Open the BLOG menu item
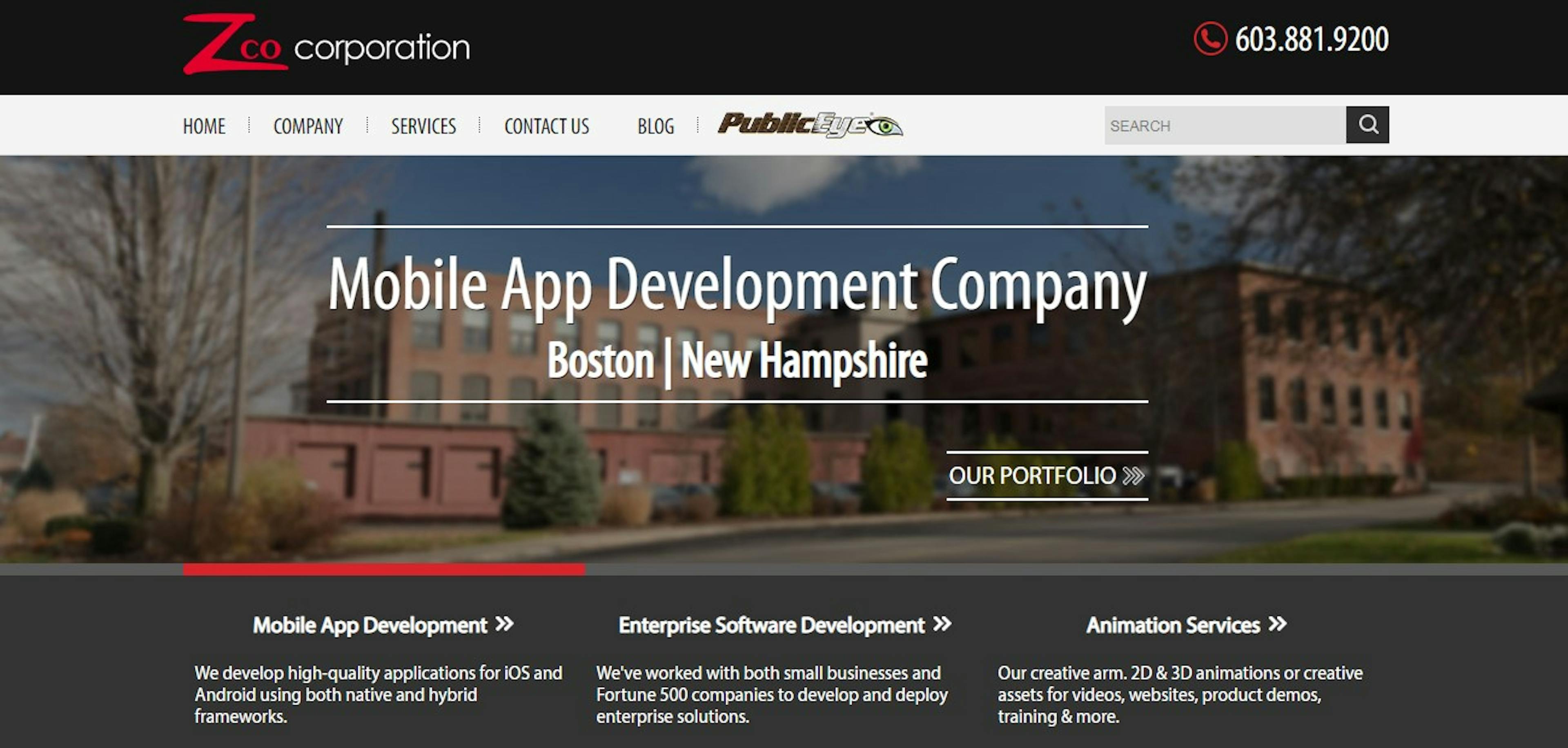 pyautogui.click(x=655, y=126)
